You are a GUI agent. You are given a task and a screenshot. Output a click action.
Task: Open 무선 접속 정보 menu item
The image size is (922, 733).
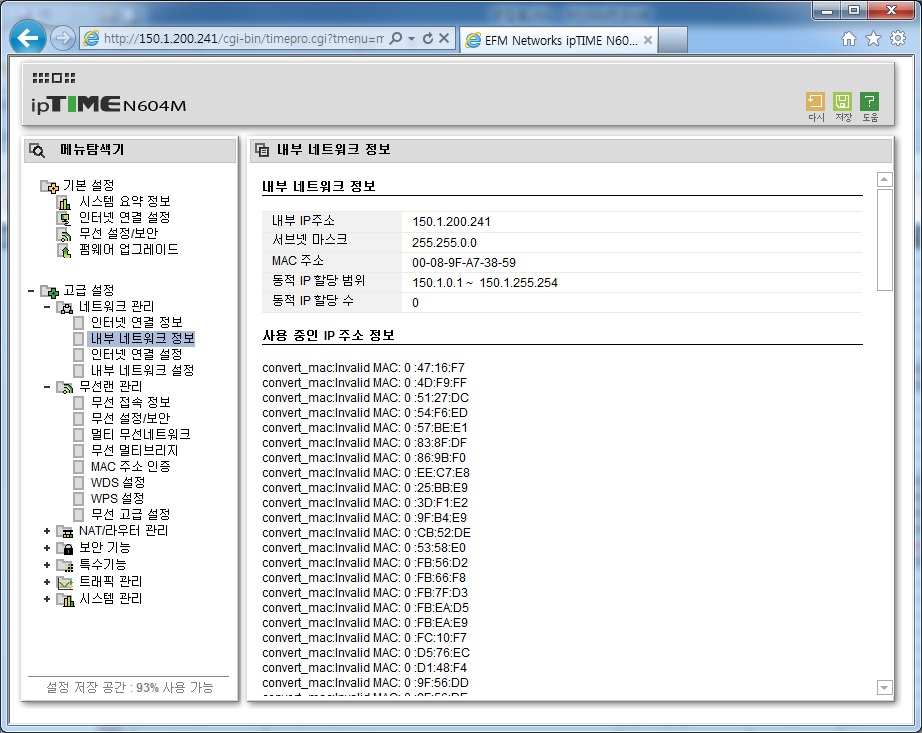pos(131,402)
